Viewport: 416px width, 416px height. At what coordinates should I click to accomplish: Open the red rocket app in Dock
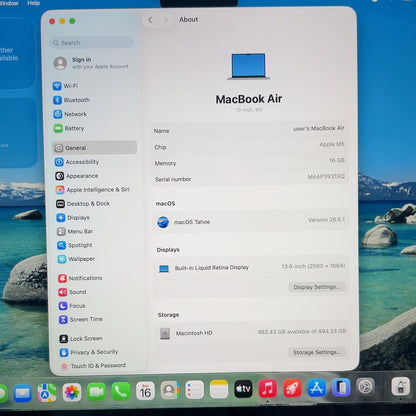point(292,388)
